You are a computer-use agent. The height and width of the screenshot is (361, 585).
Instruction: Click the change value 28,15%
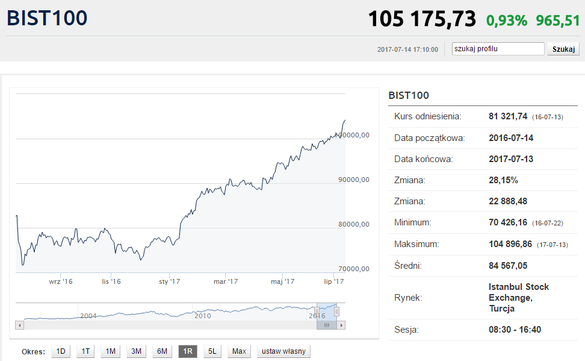[x=503, y=180]
